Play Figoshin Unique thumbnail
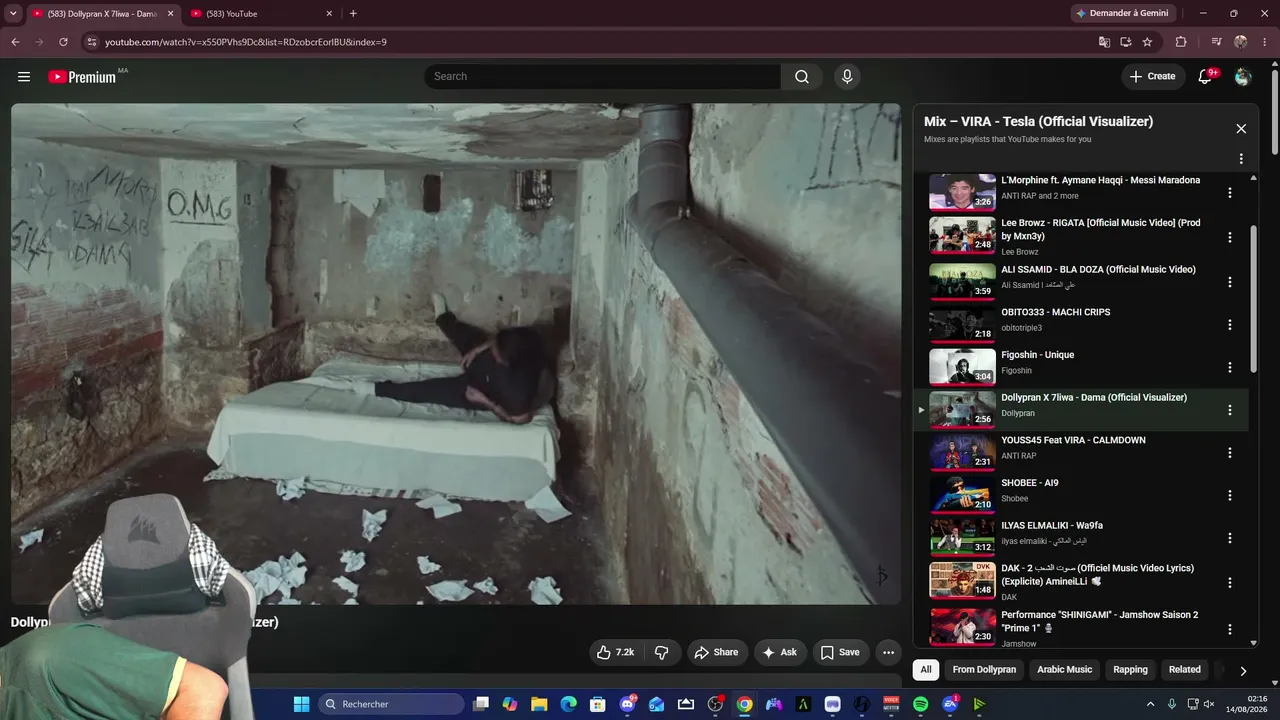This screenshot has height=720, width=1280. pyautogui.click(x=962, y=367)
